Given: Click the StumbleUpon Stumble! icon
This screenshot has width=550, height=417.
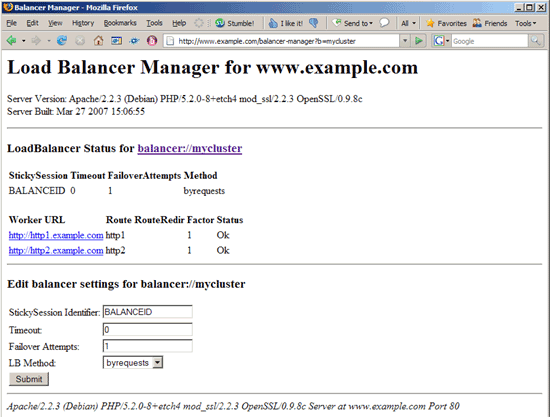Looking at the screenshot, I should [x=220, y=23].
